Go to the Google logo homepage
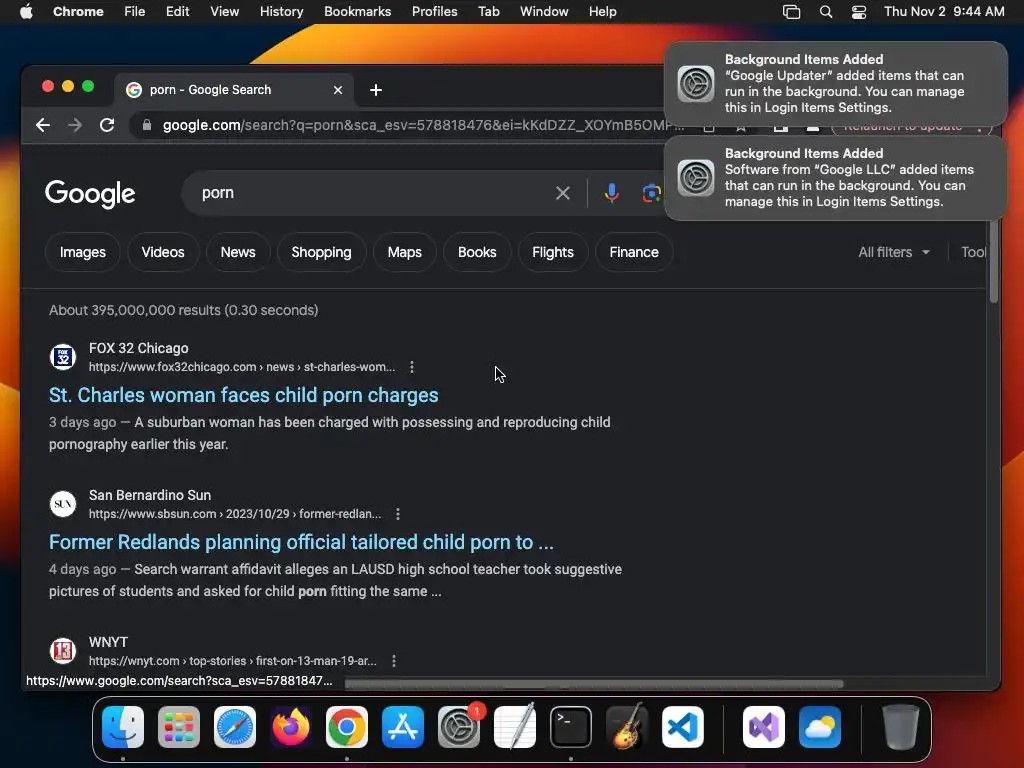Viewport: 1024px width, 768px height. [x=90, y=194]
